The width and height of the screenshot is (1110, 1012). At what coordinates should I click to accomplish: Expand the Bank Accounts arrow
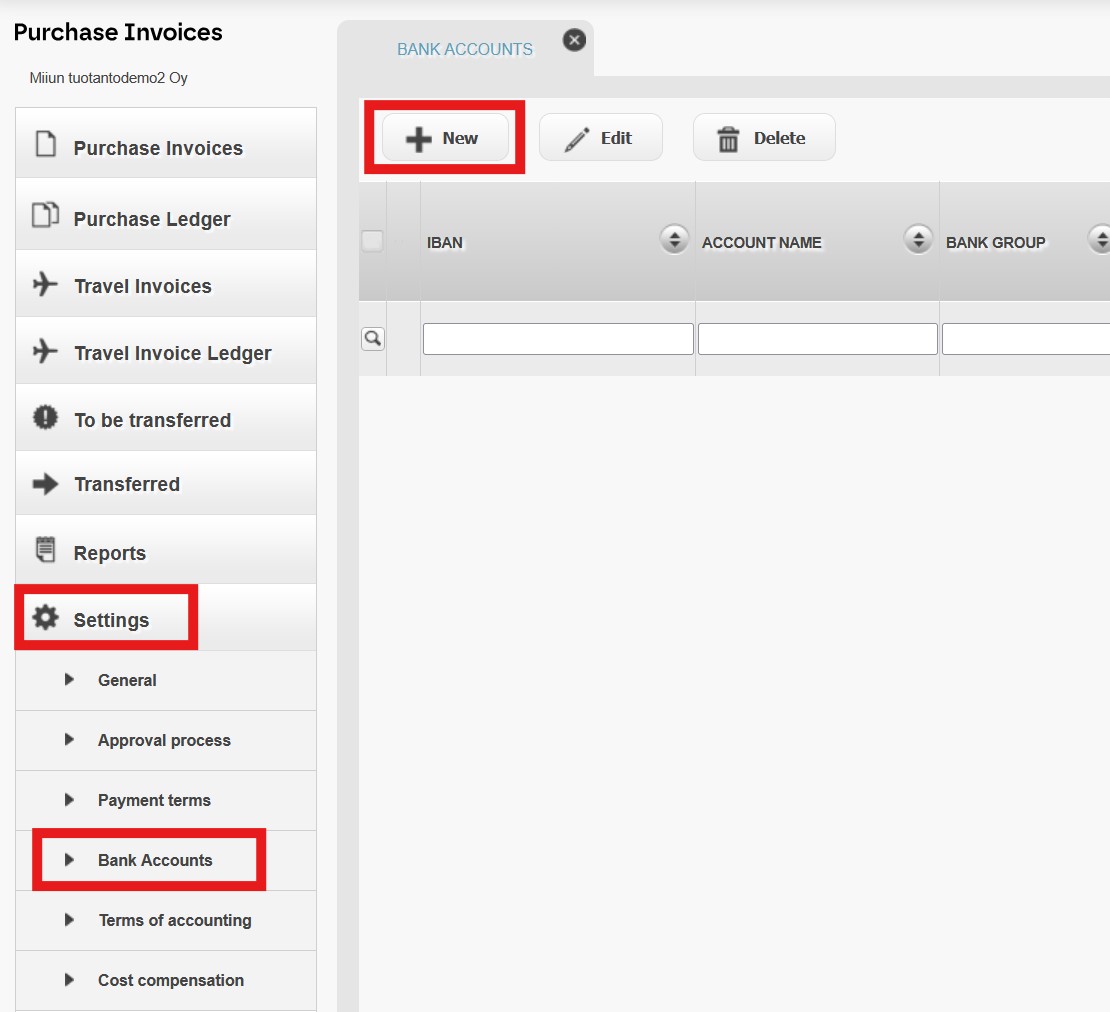[69, 860]
